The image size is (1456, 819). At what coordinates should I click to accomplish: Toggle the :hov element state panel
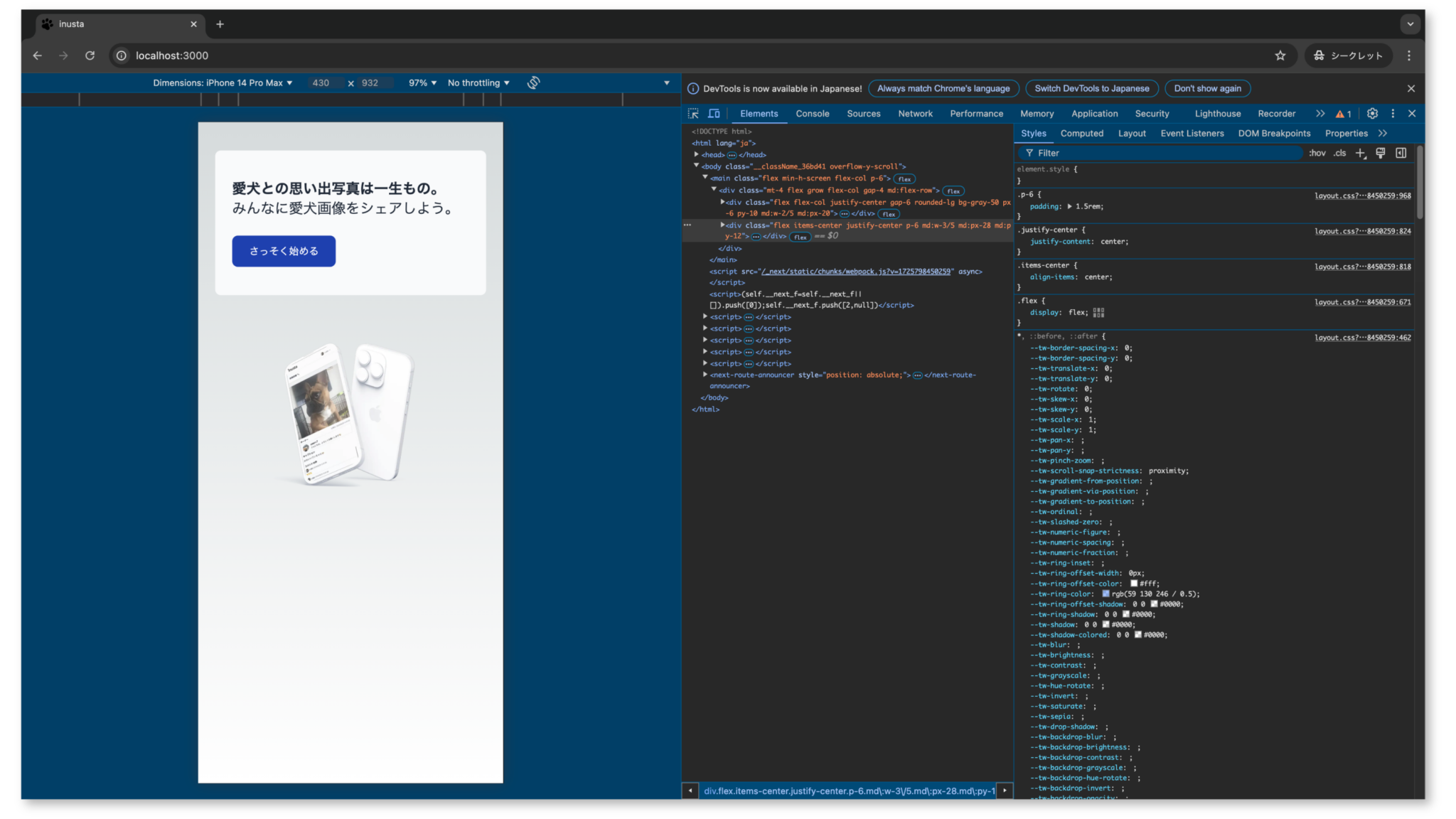(x=1317, y=154)
